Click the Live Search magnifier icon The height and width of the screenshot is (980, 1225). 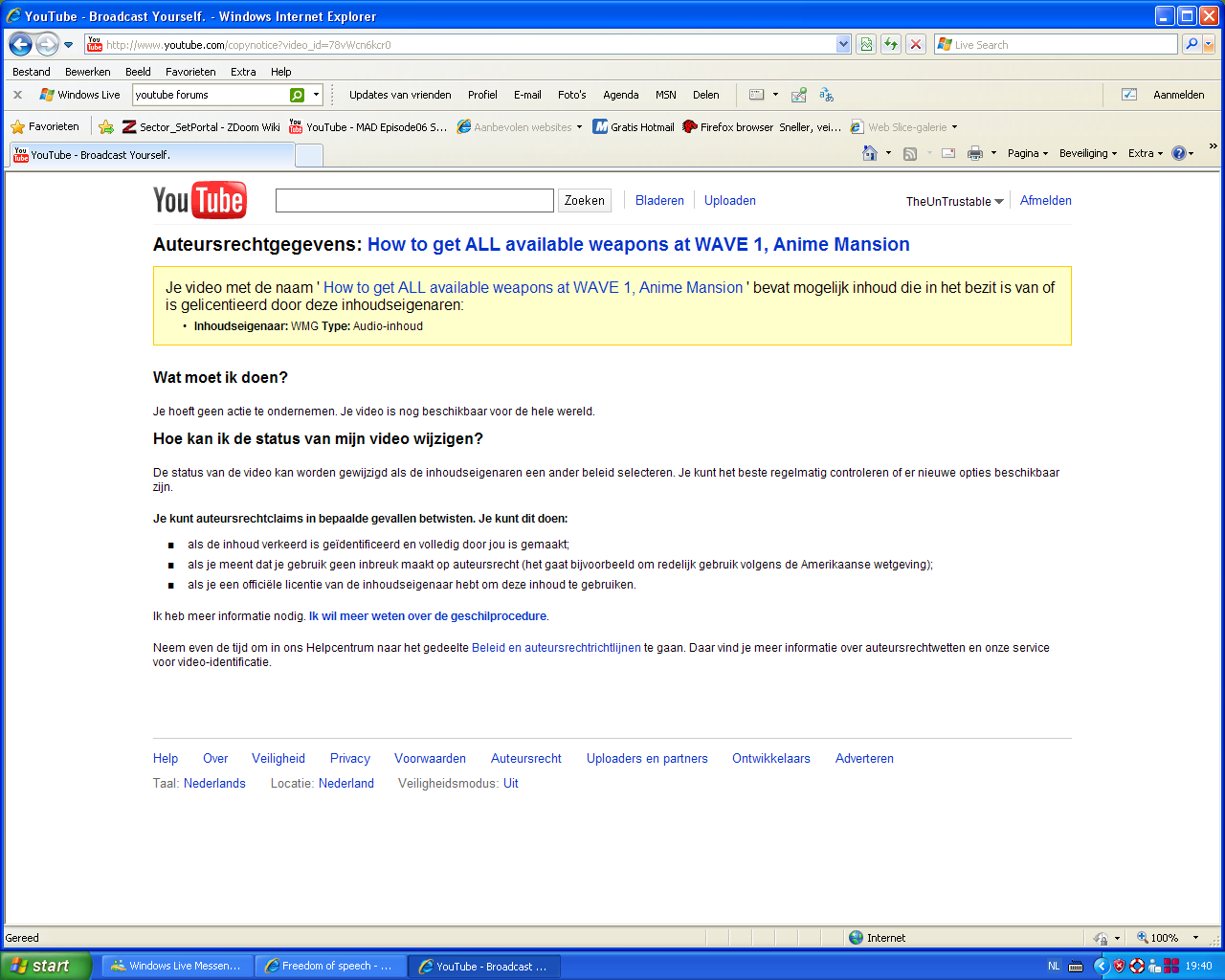click(1192, 44)
